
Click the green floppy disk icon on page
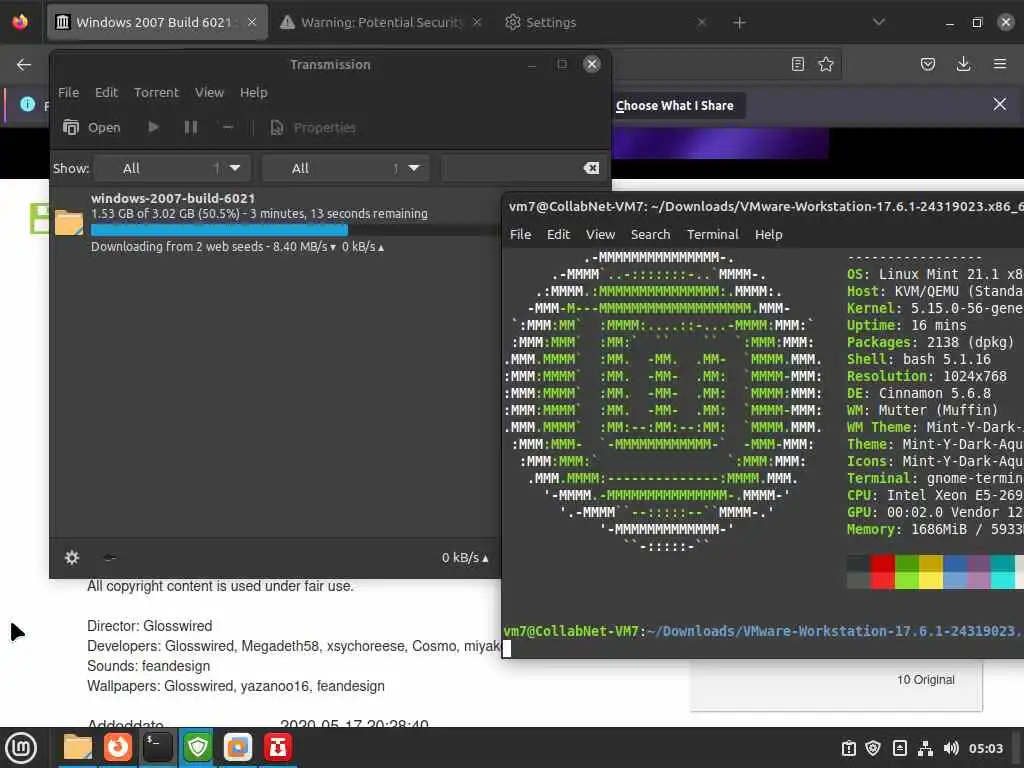click(x=39, y=219)
